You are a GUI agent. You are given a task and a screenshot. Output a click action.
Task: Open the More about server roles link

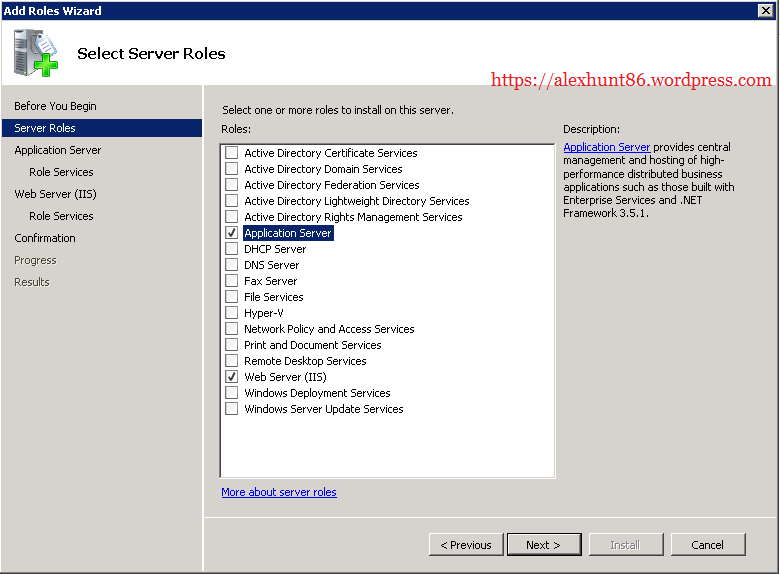coord(279,492)
